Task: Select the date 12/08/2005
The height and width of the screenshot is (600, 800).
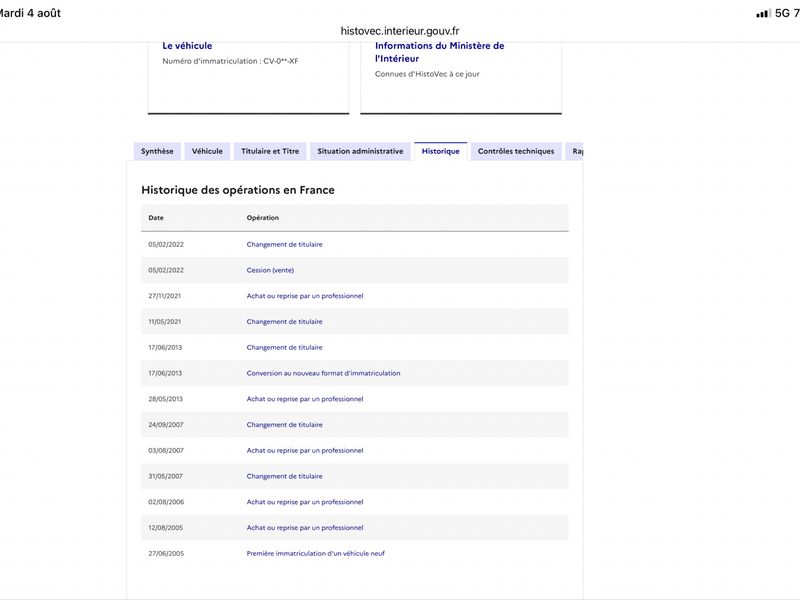Action: pyautogui.click(x=165, y=528)
